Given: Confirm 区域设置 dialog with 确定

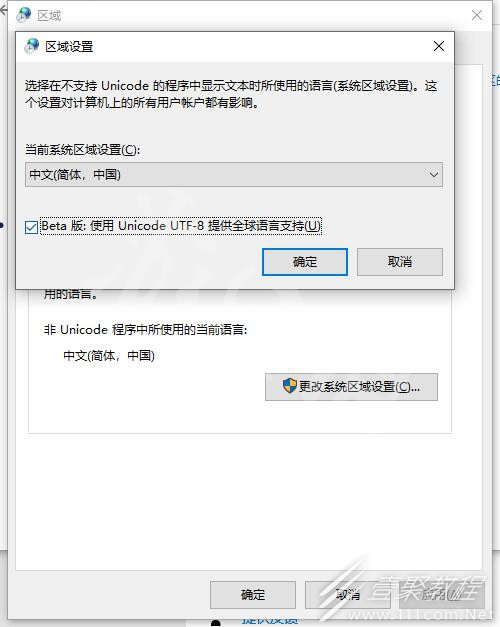Looking at the screenshot, I should [x=305, y=262].
